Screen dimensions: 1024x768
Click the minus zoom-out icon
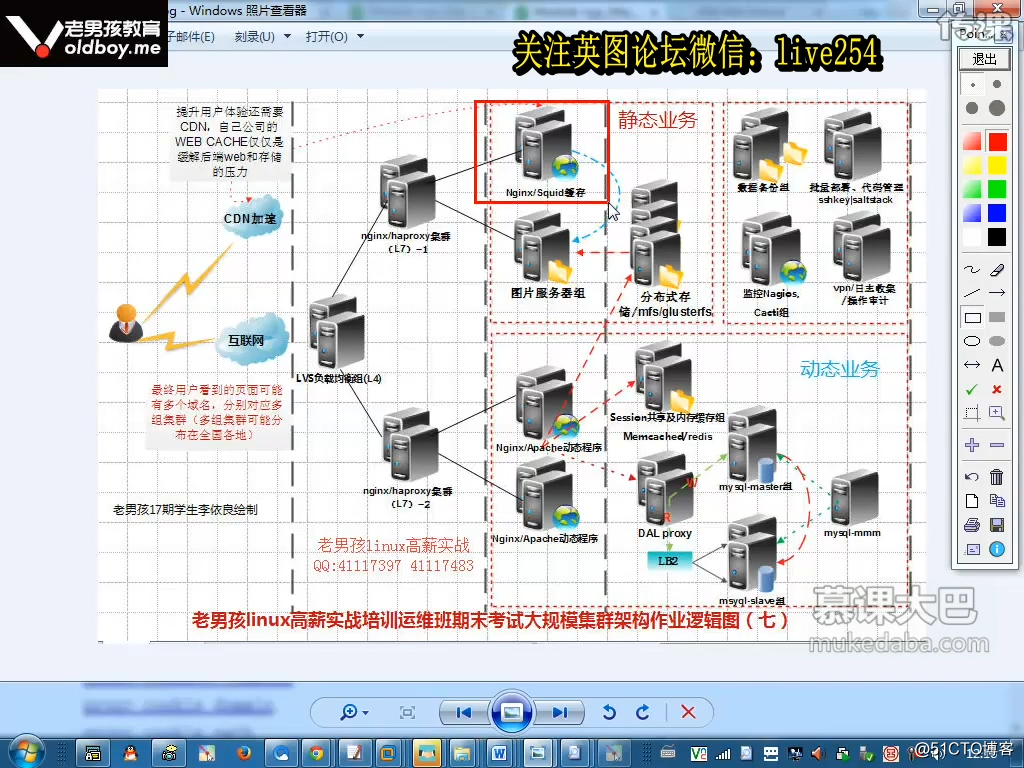pos(997,445)
